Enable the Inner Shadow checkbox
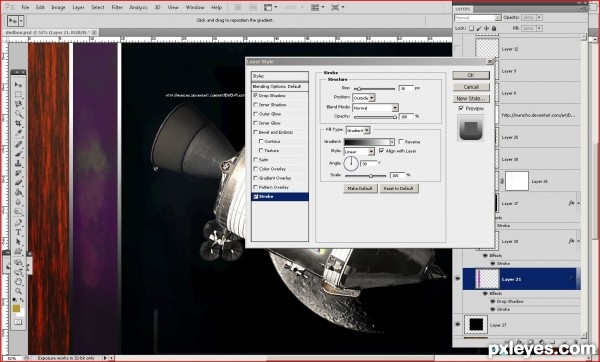Viewport: 600px width, 362px height. point(256,104)
